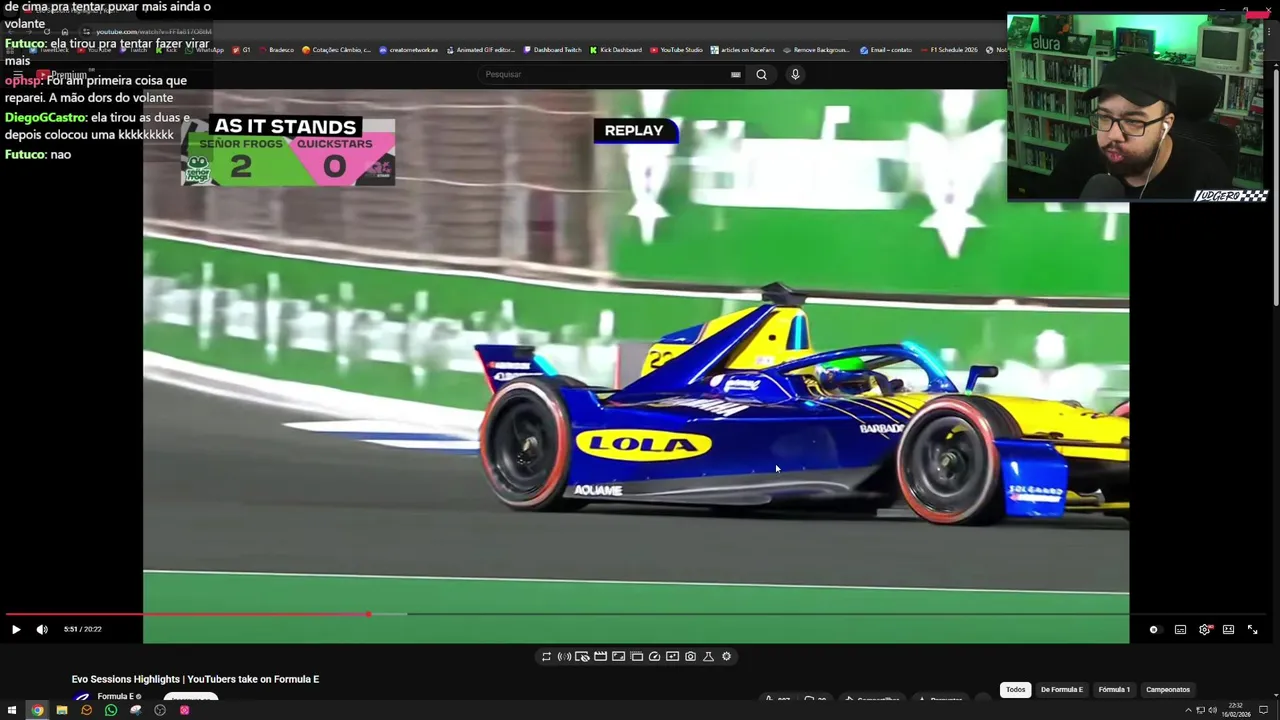This screenshot has height=720, width=1280.
Task: Open the 'Formula E' channel name
Action: (x=115, y=696)
